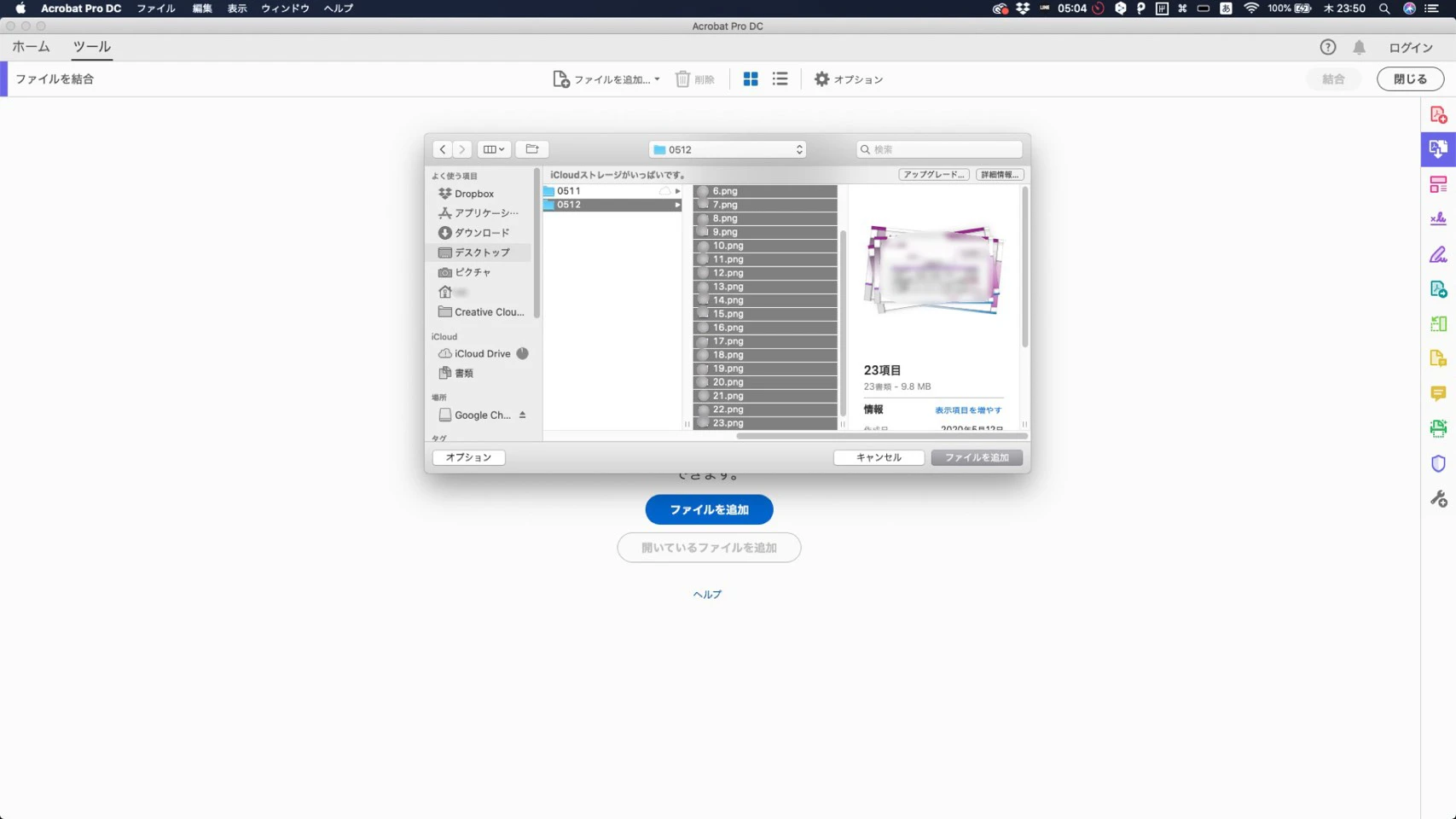The height and width of the screenshot is (819, 1456).
Task: Confirm with the Add Files dialog button
Action: coord(977,457)
